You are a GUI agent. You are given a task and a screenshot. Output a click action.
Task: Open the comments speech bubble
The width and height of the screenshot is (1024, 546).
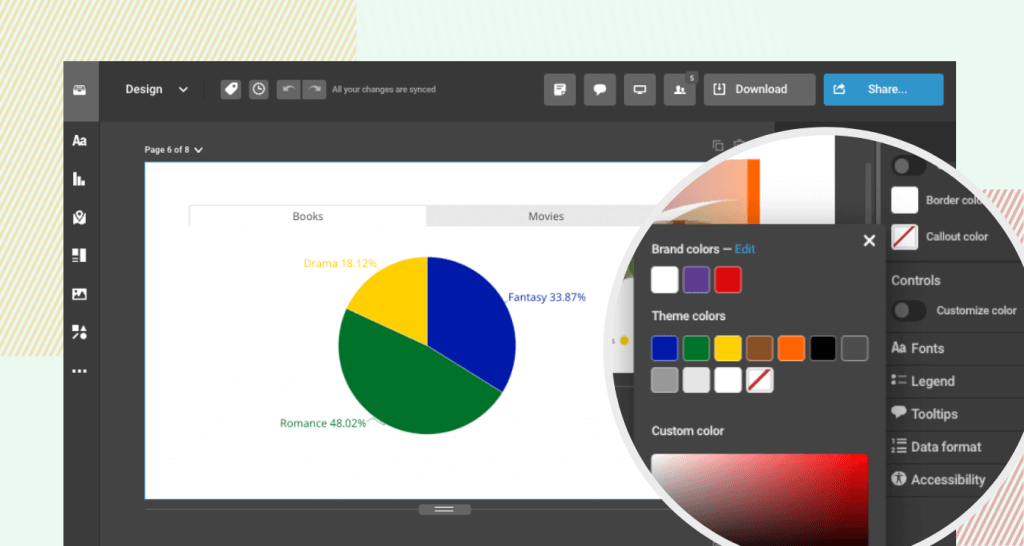(600, 89)
